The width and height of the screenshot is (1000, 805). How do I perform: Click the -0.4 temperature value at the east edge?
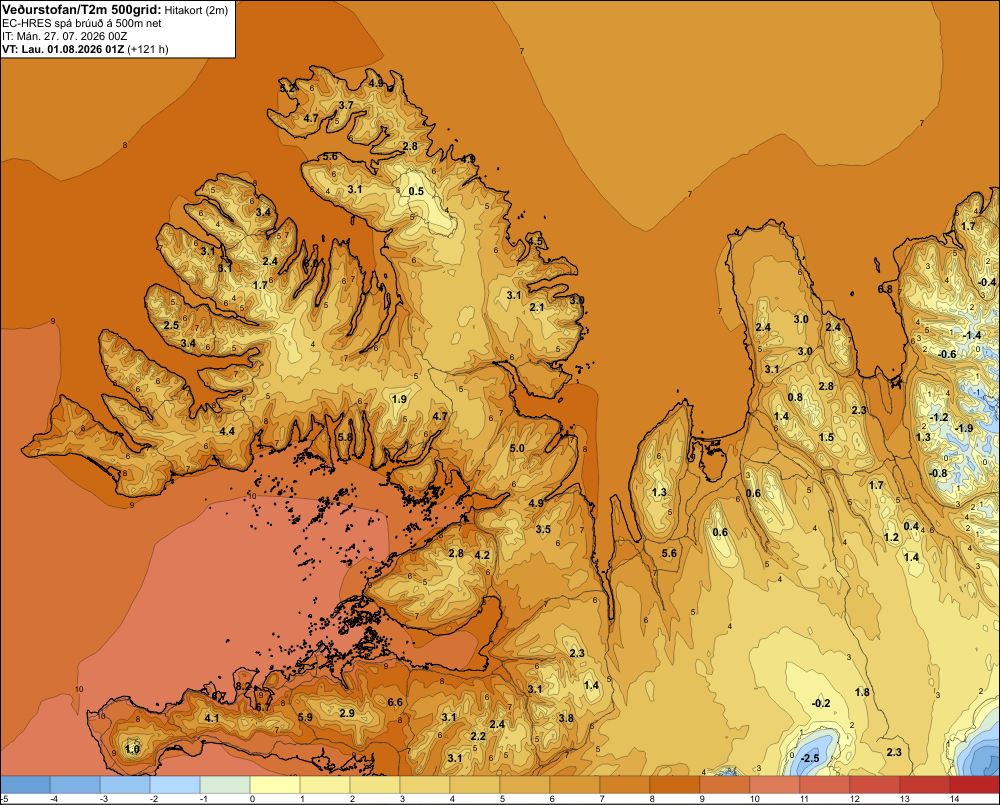point(987,282)
